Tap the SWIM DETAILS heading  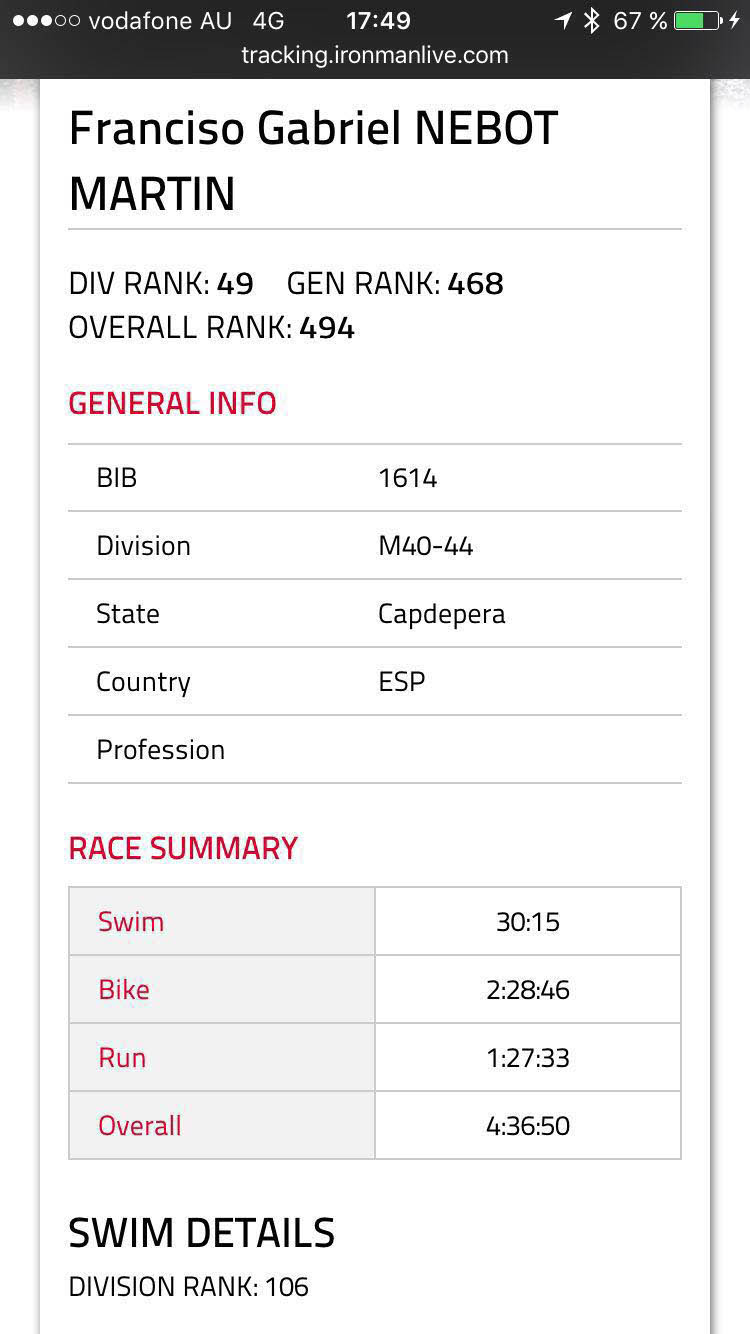tap(201, 1233)
